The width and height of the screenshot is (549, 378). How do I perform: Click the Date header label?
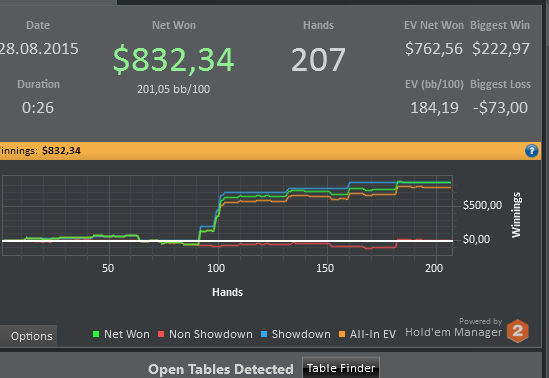tap(38, 25)
